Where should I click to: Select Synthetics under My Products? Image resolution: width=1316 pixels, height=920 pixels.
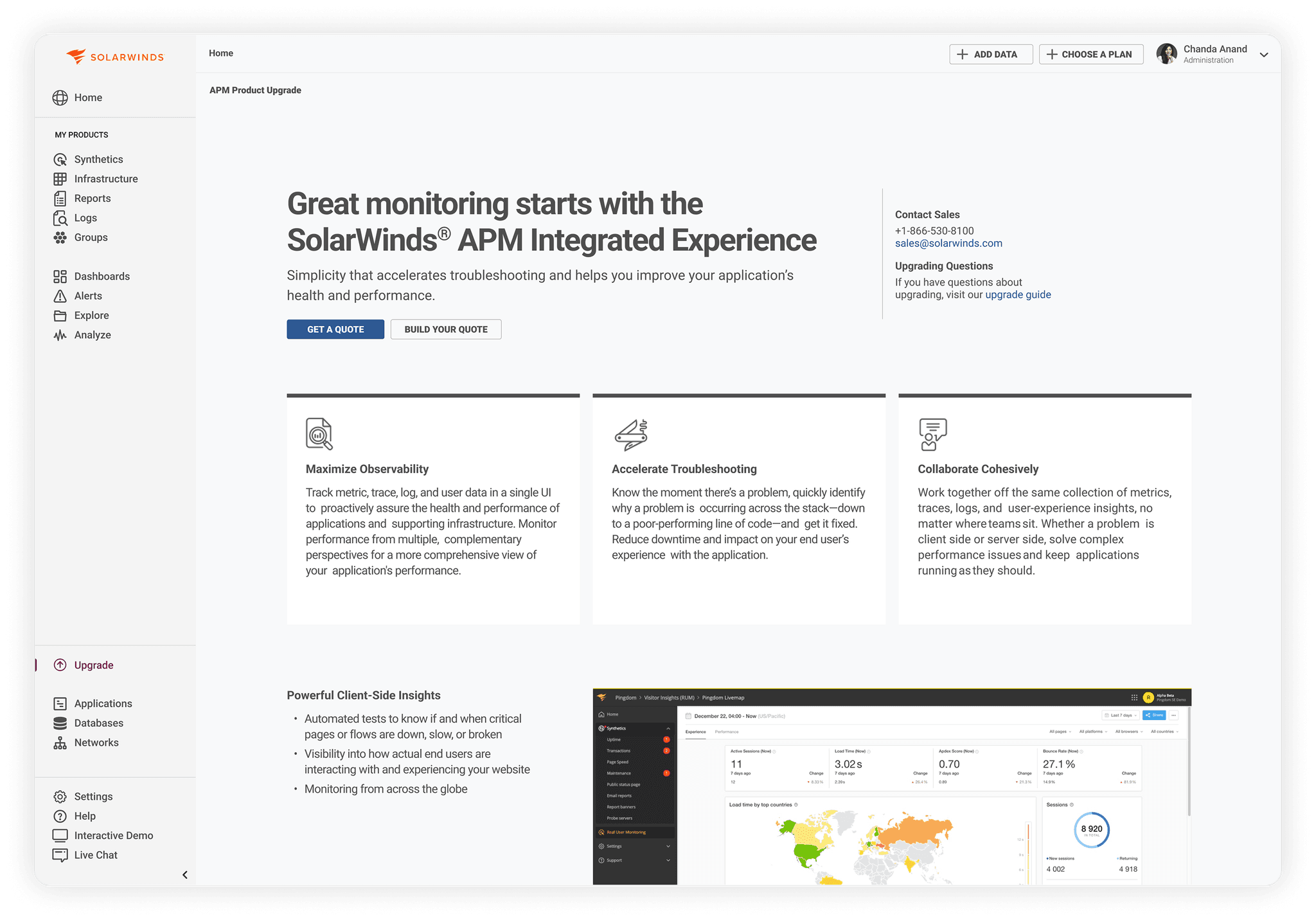98,159
